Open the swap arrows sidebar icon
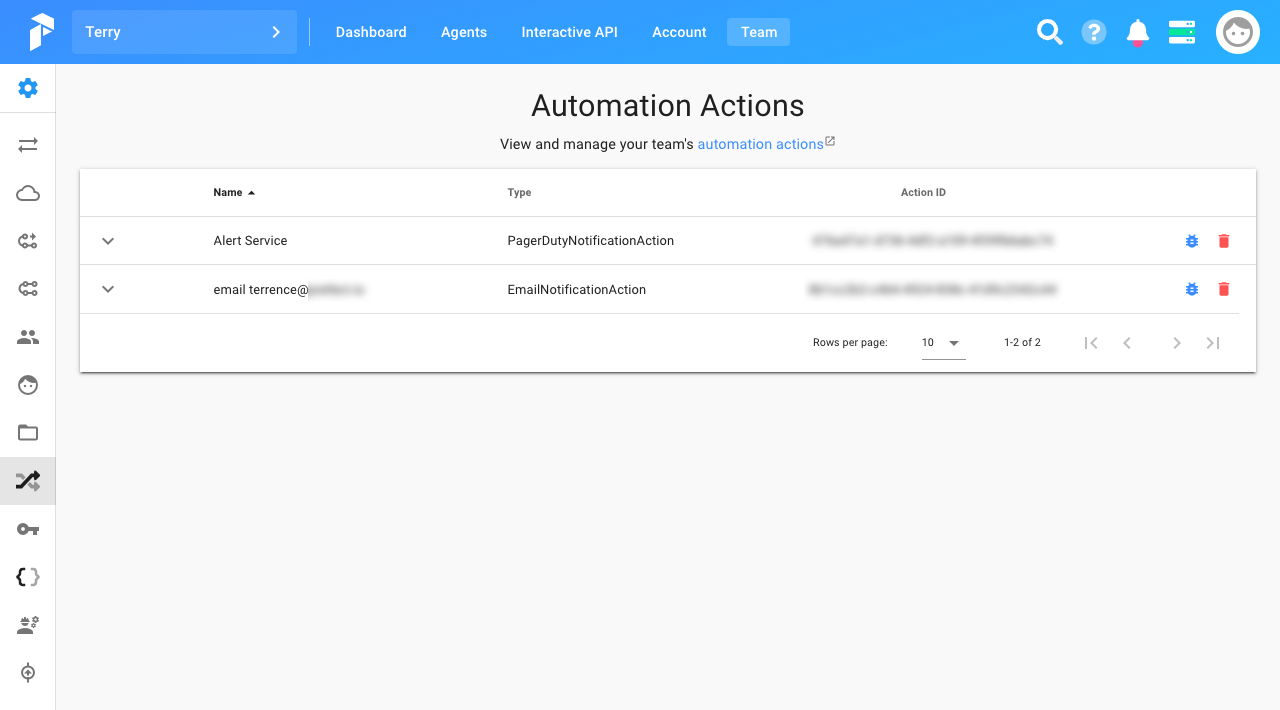This screenshot has width=1280, height=710. click(28, 145)
